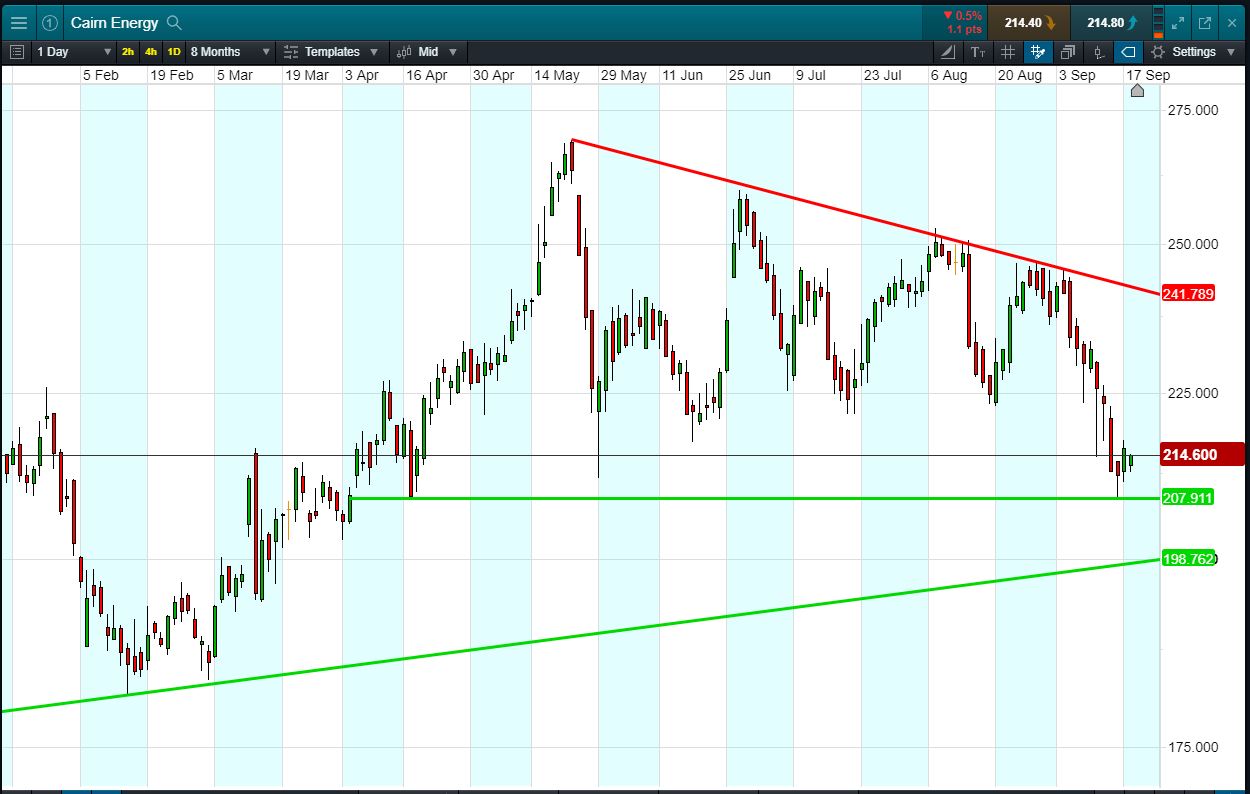Click the 14 May date label
The width and height of the screenshot is (1250, 794).
point(557,75)
